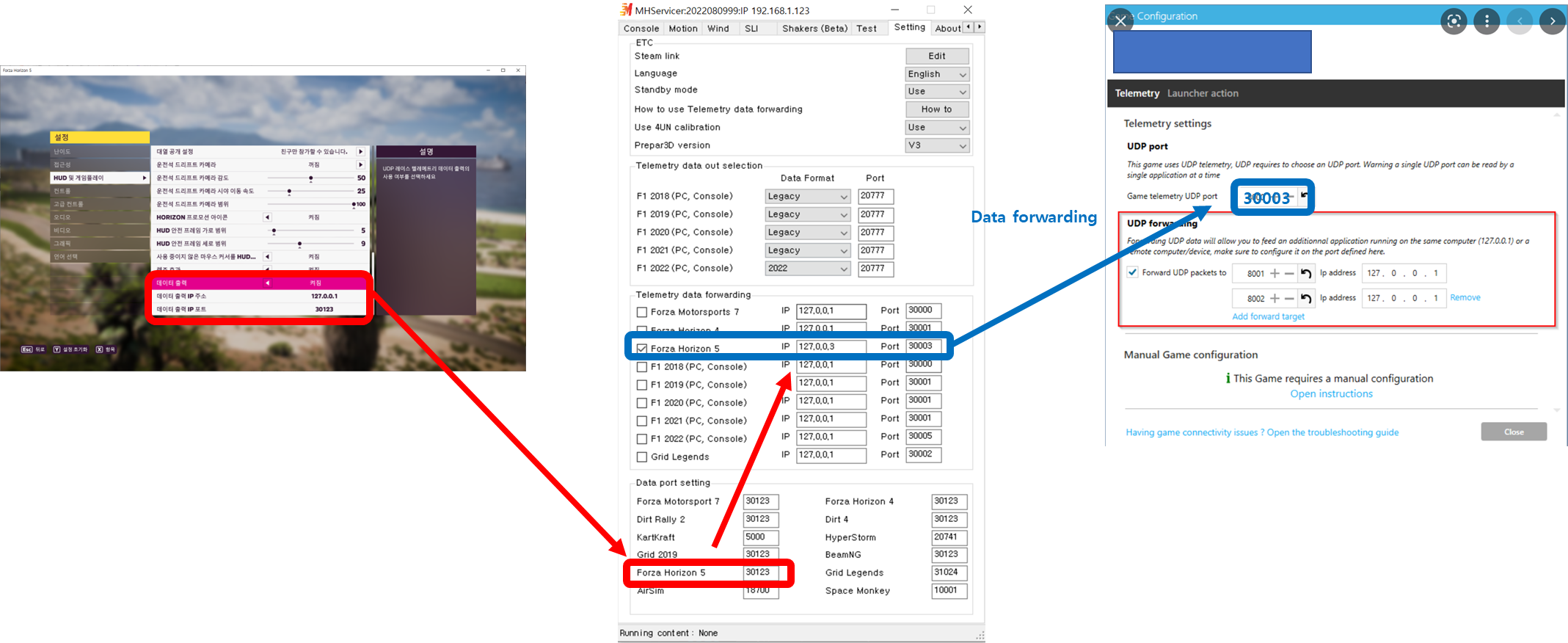Close the Configuration dialog with Close button
This screenshot has height=643, width=1568.
click(1514, 432)
